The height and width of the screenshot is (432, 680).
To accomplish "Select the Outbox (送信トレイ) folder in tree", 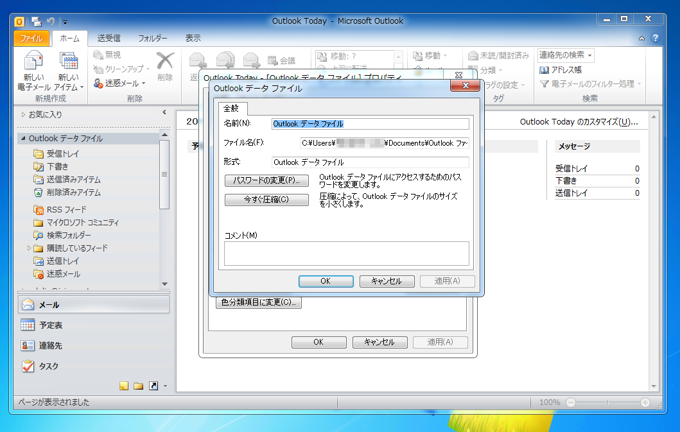I will point(62,261).
